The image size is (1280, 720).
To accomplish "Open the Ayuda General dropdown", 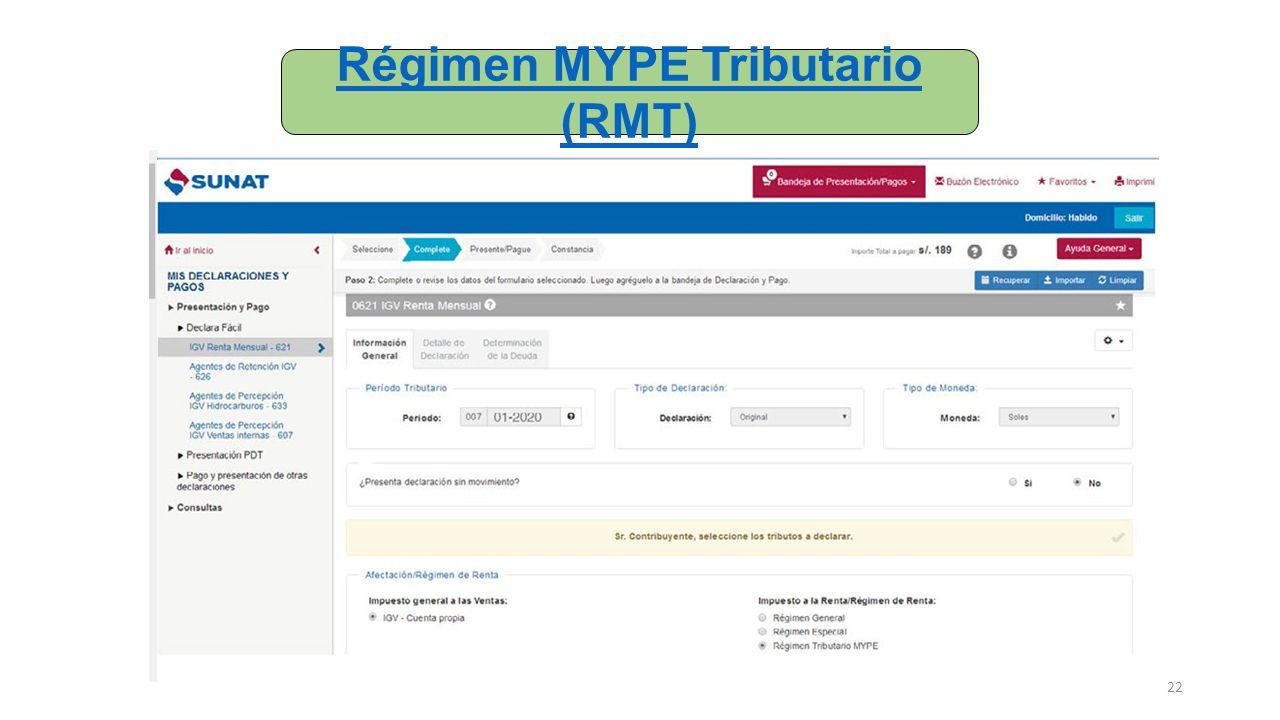I will pyautogui.click(x=1099, y=249).
